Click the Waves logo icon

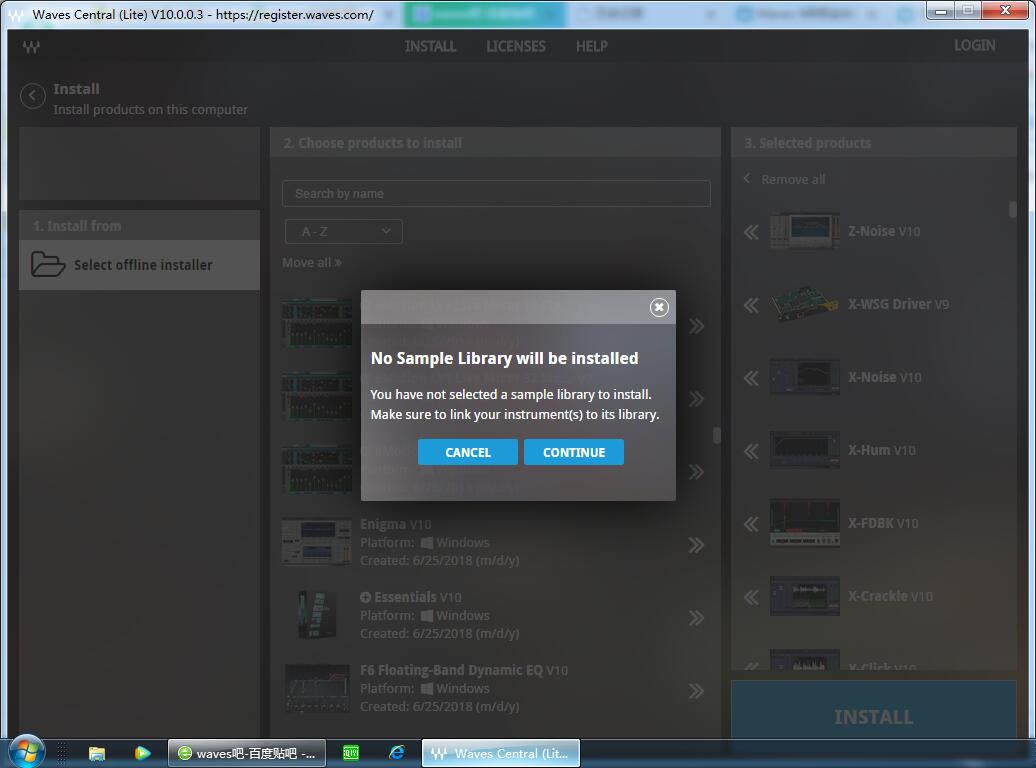click(x=31, y=47)
